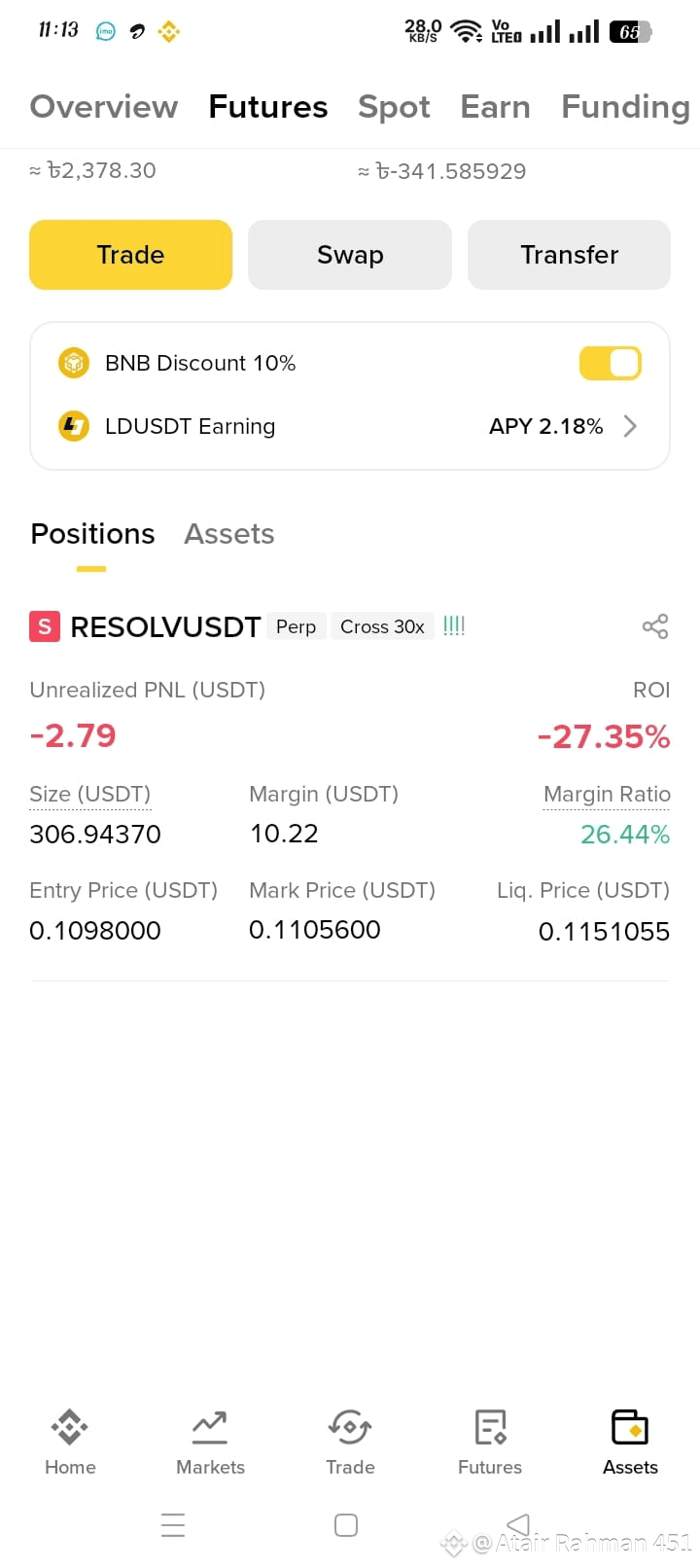Viewport: 700px width, 1568px height.
Task: Open Futures from bottom navigation
Action: click(x=490, y=1427)
